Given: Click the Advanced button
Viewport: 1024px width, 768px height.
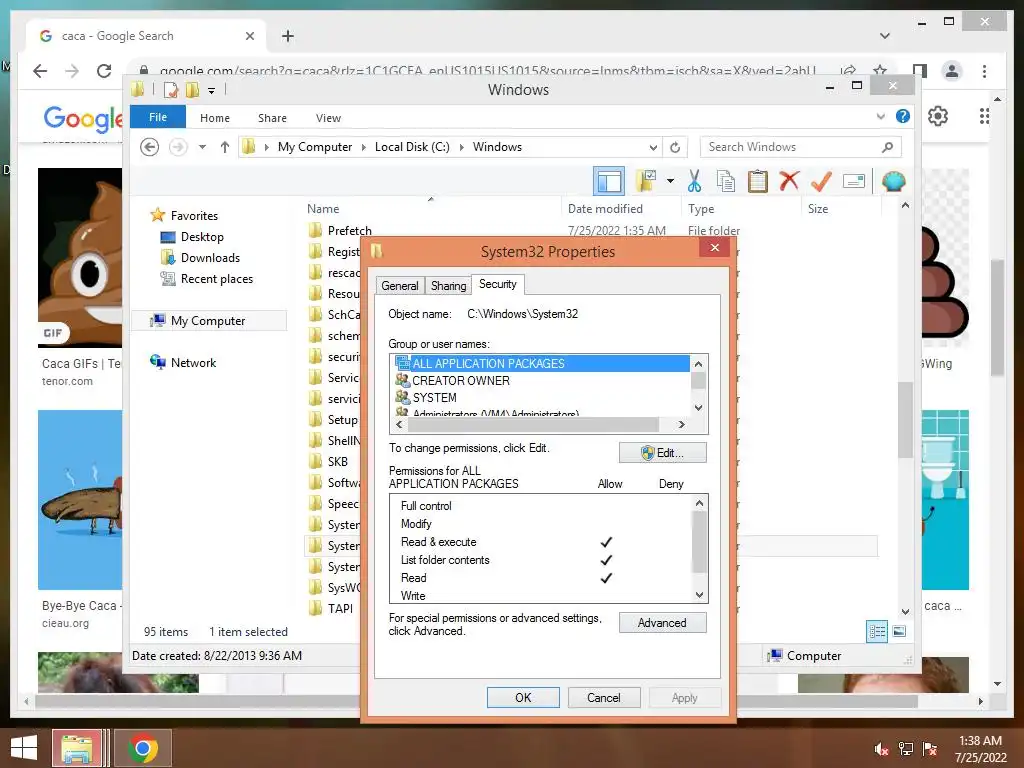Looking at the screenshot, I should click(x=662, y=623).
